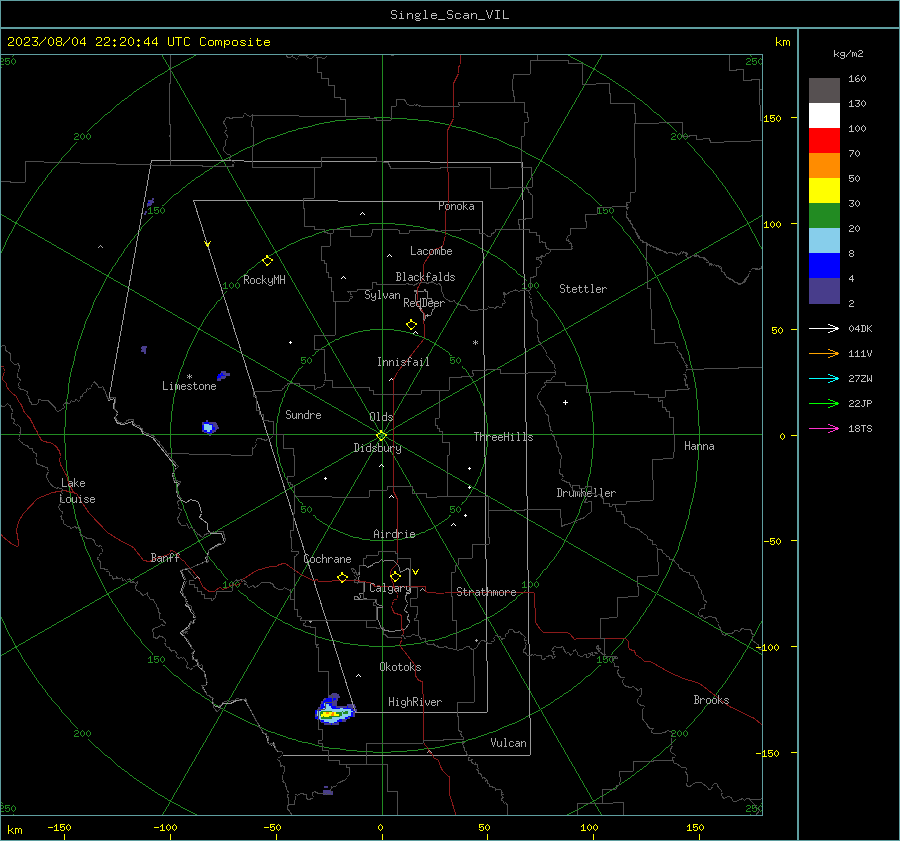Click the blue VIL cell south of Limestone
Image resolution: width=900 pixels, height=841 pixels.
(210, 427)
